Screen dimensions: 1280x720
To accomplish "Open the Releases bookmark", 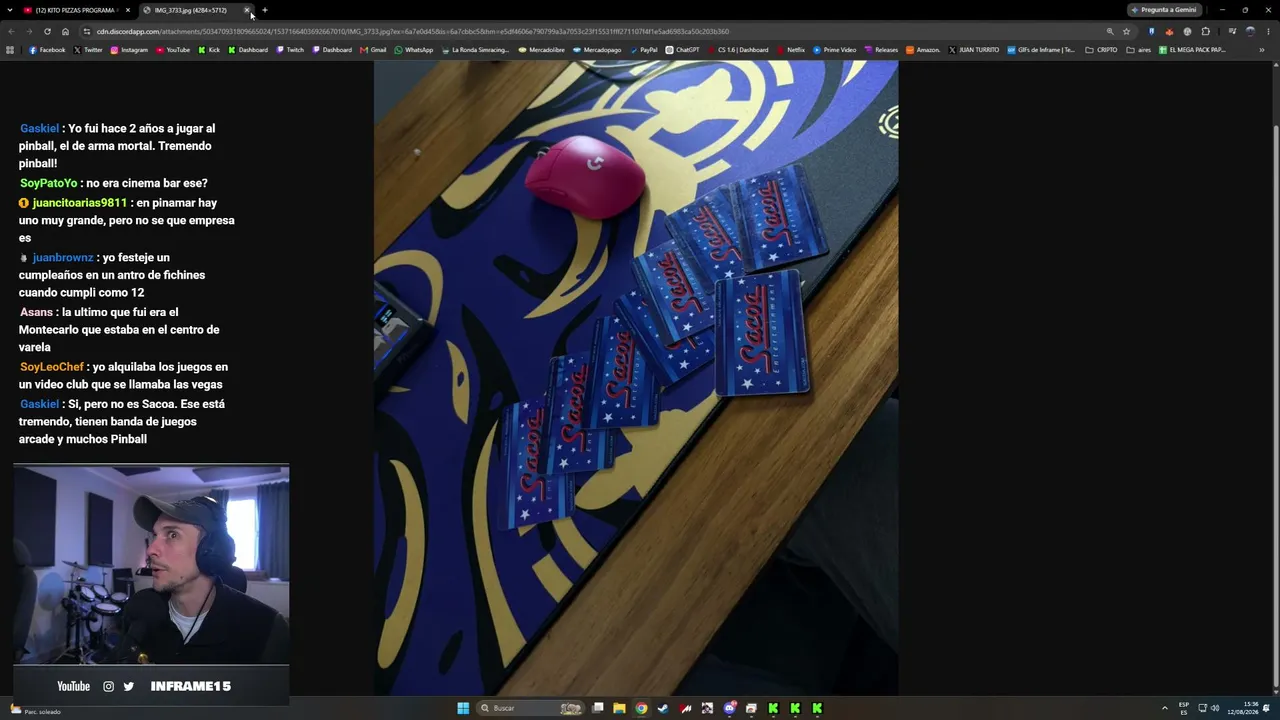I will pyautogui.click(x=881, y=50).
